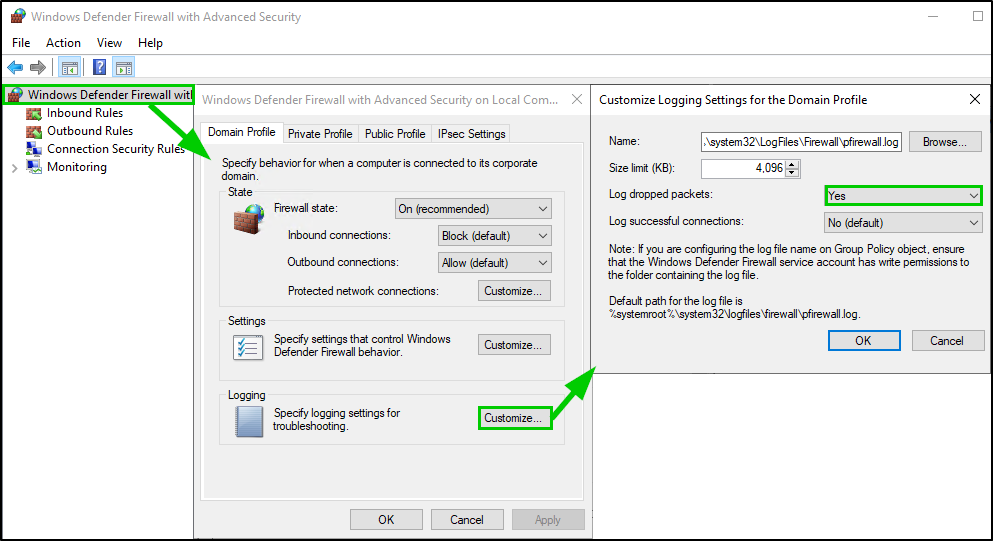Switch to the Domain Profile tab
The image size is (993, 541).
point(241,132)
